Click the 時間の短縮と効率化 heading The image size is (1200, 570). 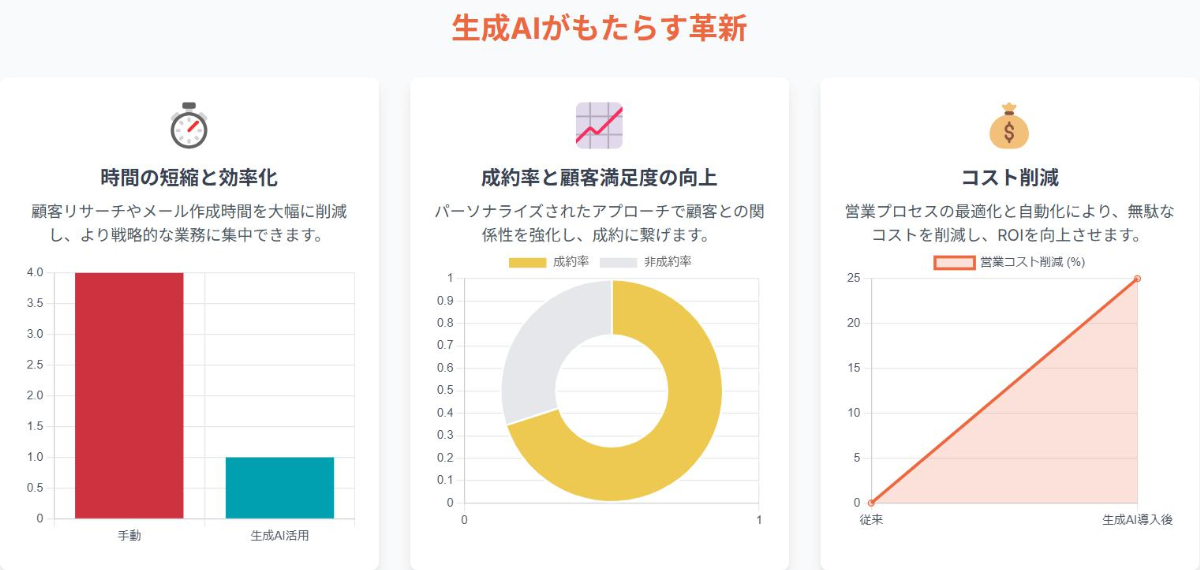pos(189,178)
